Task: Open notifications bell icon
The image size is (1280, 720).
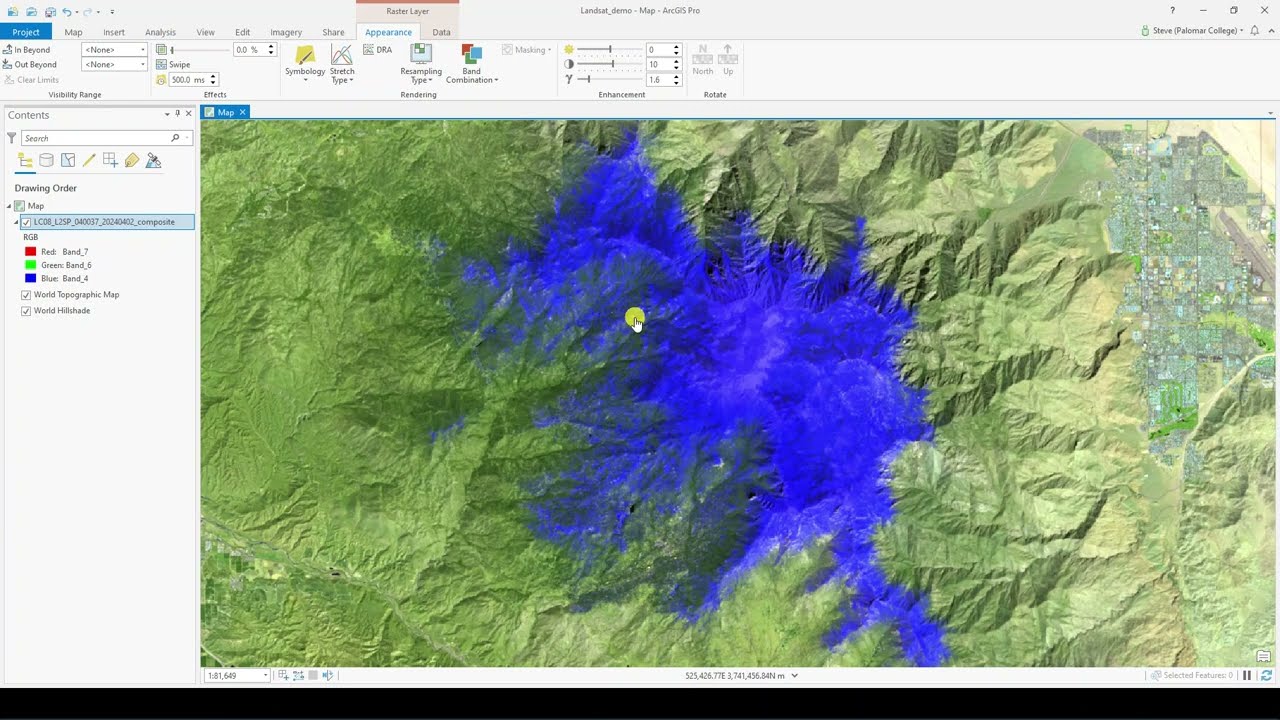Action: (x=1254, y=31)
